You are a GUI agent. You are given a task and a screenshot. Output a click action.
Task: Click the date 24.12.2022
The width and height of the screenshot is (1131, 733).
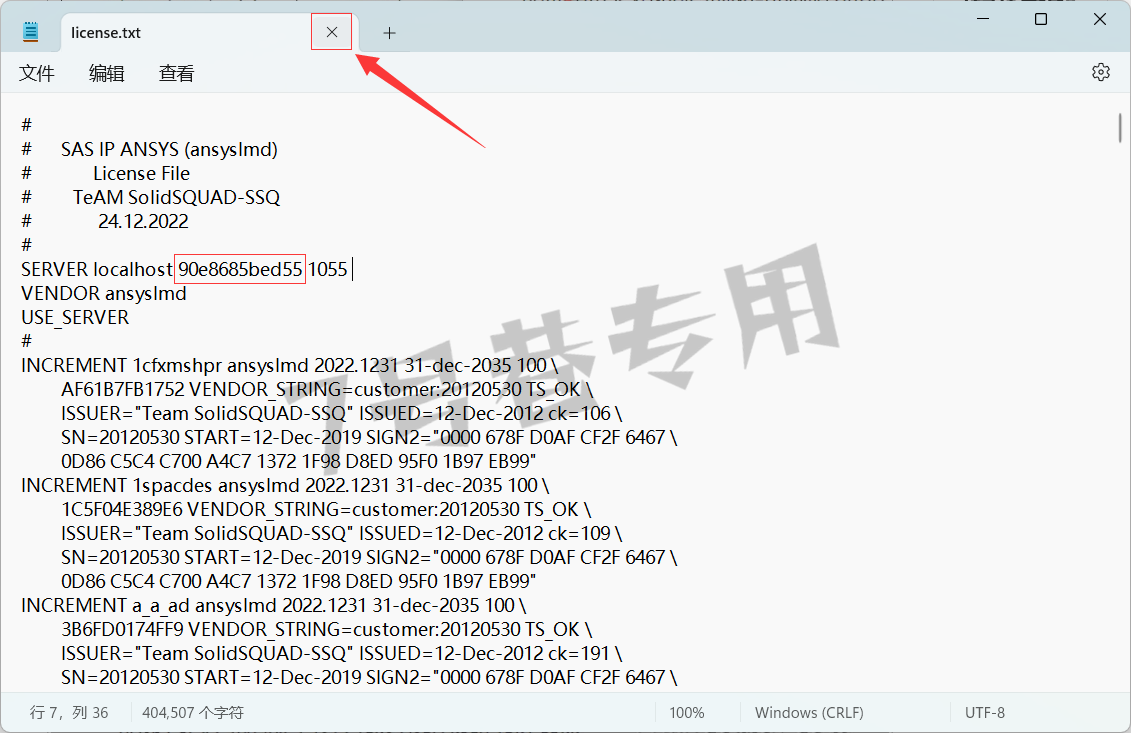tap(144, 221)
